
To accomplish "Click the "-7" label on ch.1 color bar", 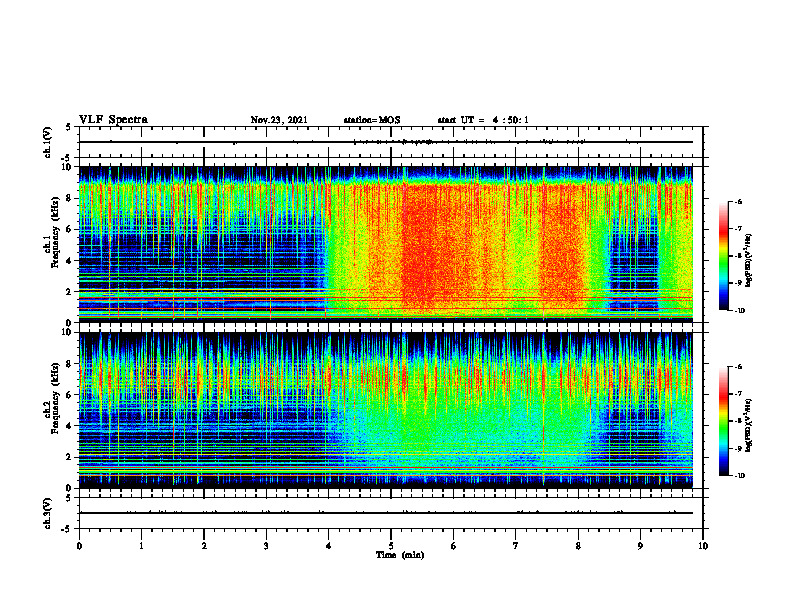I will (738, 229).
